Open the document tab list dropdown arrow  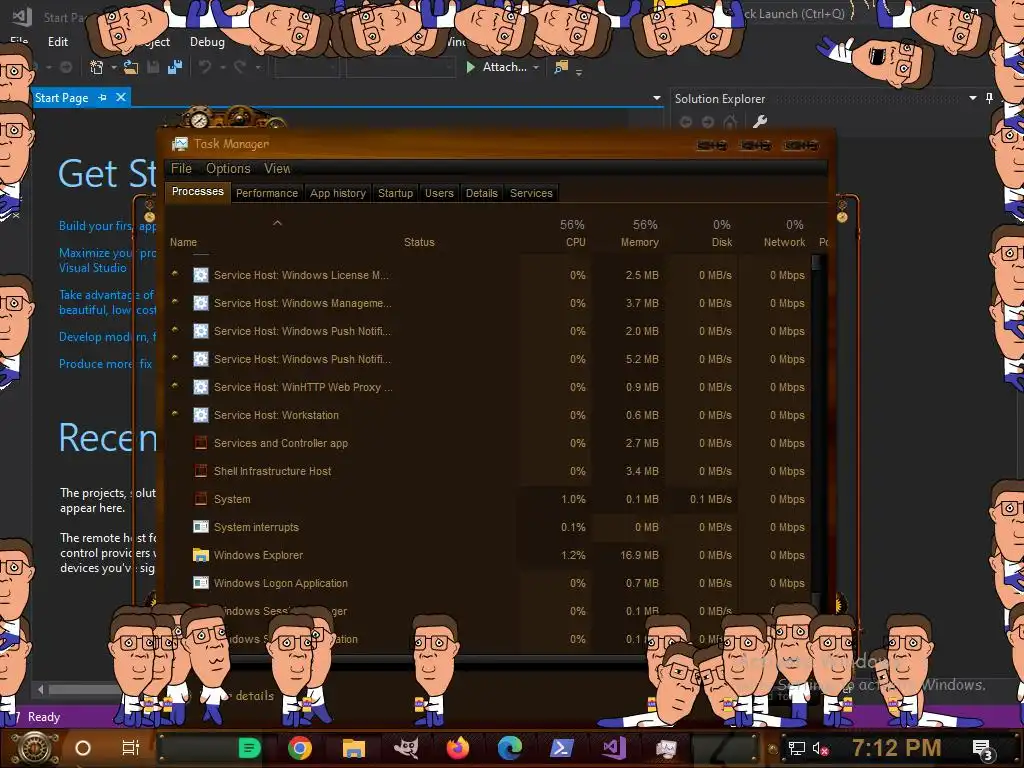(657, 98)
